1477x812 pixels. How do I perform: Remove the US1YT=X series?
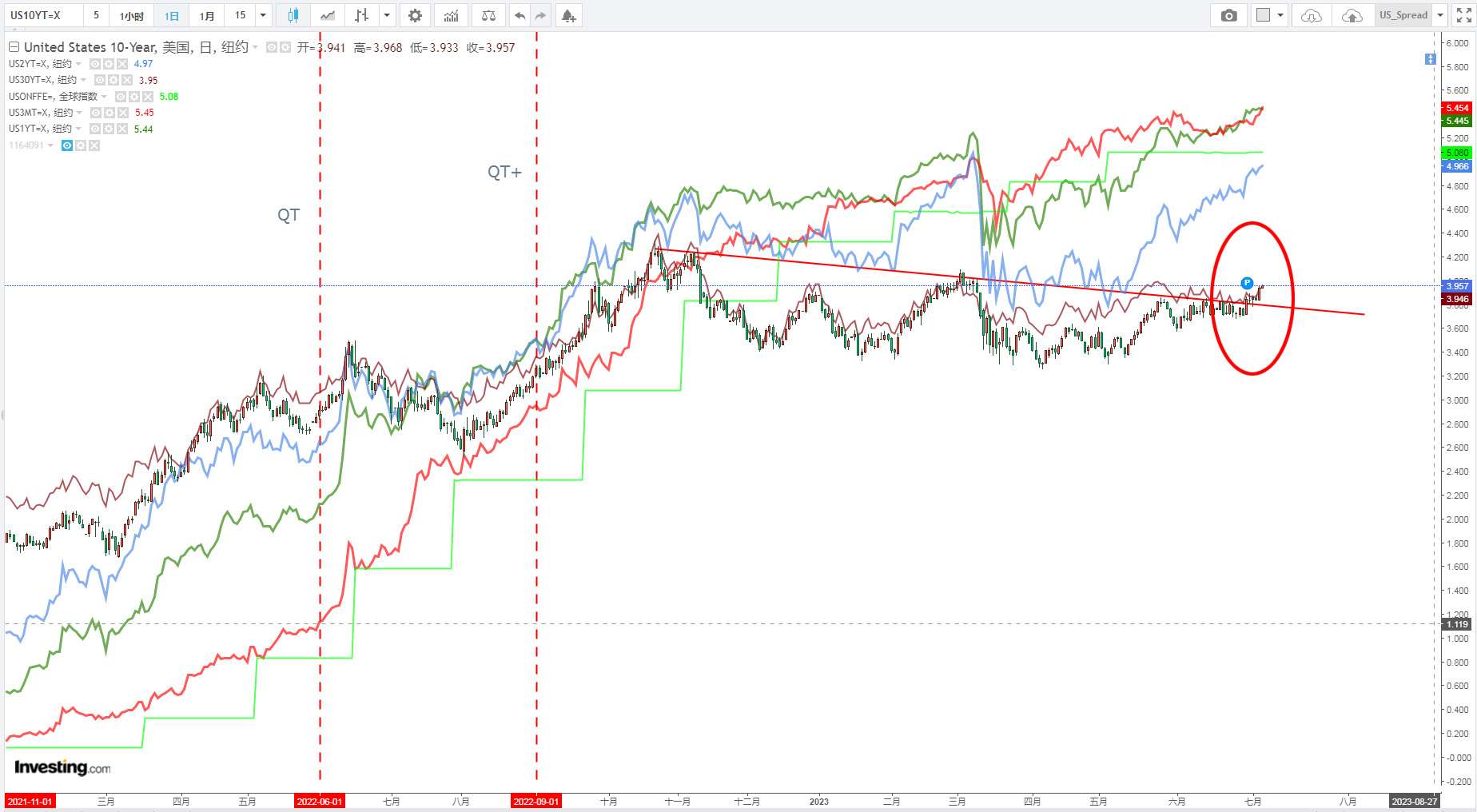(122, 129)
